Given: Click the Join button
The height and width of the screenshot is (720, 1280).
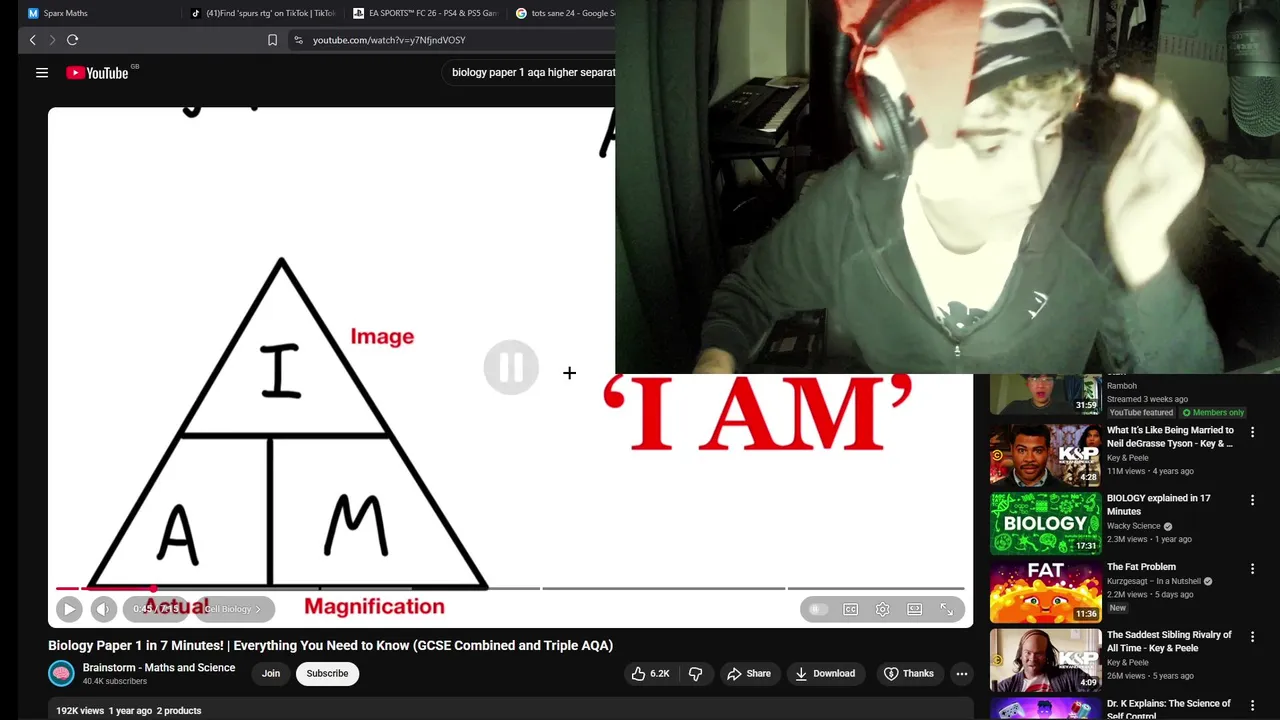Looking at the screenshot, I should (271, 674).
